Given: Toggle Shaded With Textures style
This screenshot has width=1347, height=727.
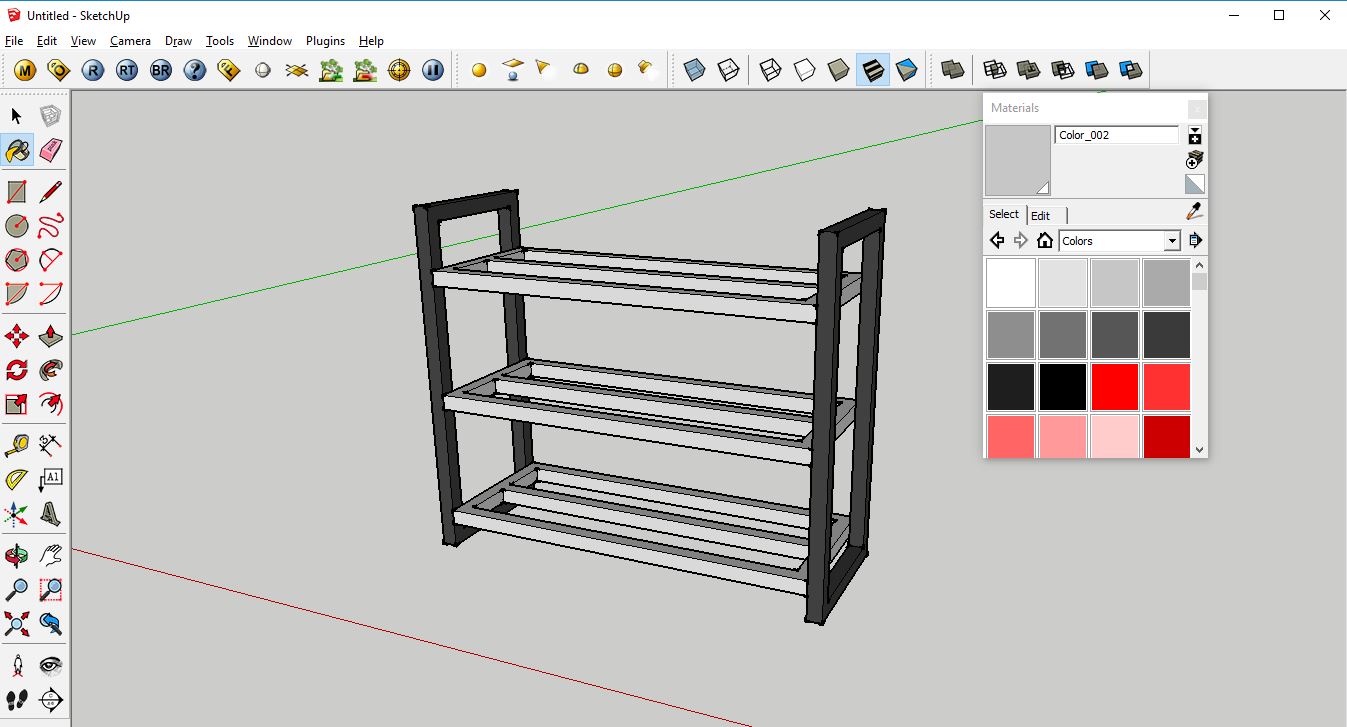Looking at the screenshot, I should point(873,69).
